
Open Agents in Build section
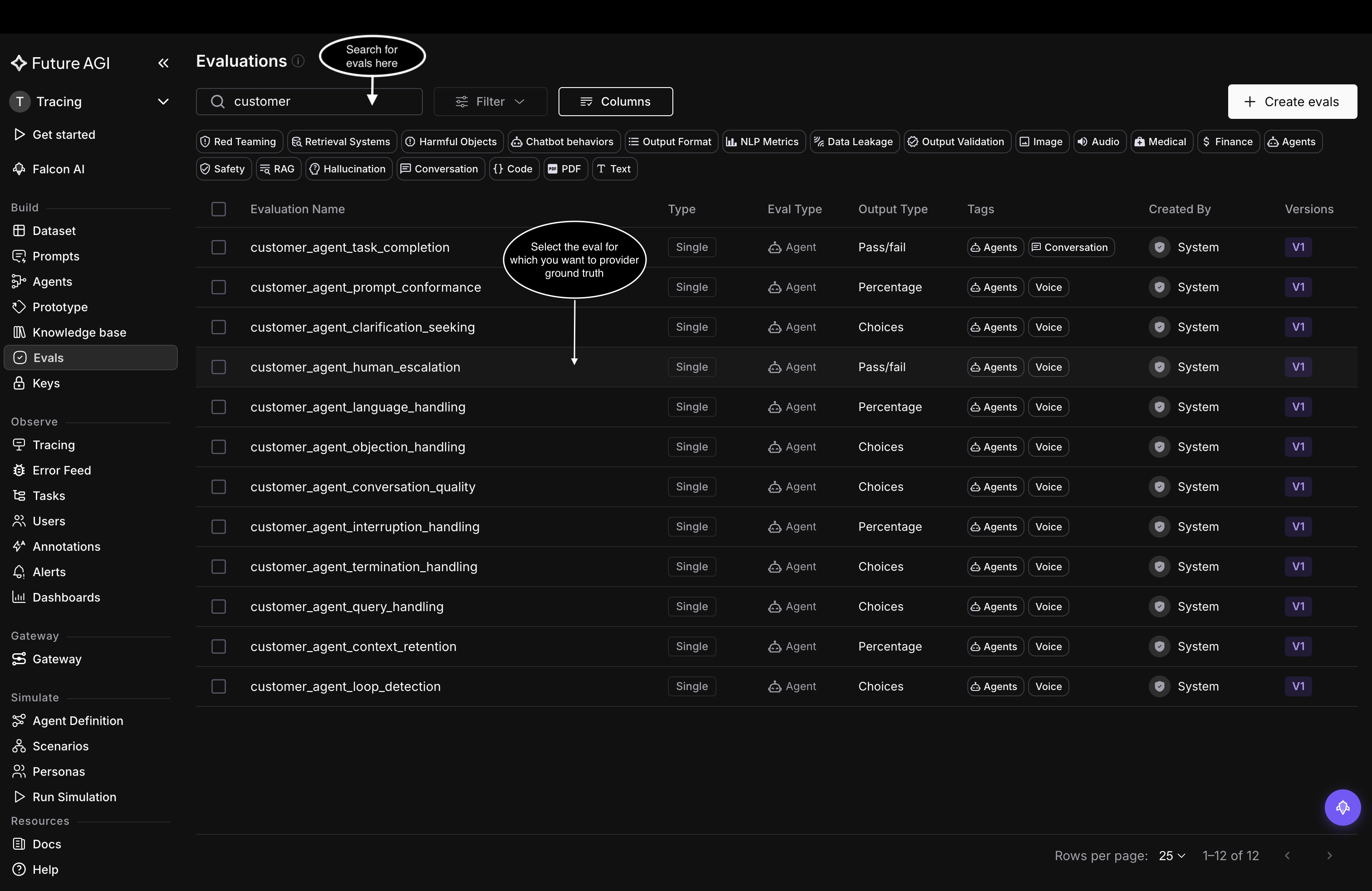[x=52, y=281]
